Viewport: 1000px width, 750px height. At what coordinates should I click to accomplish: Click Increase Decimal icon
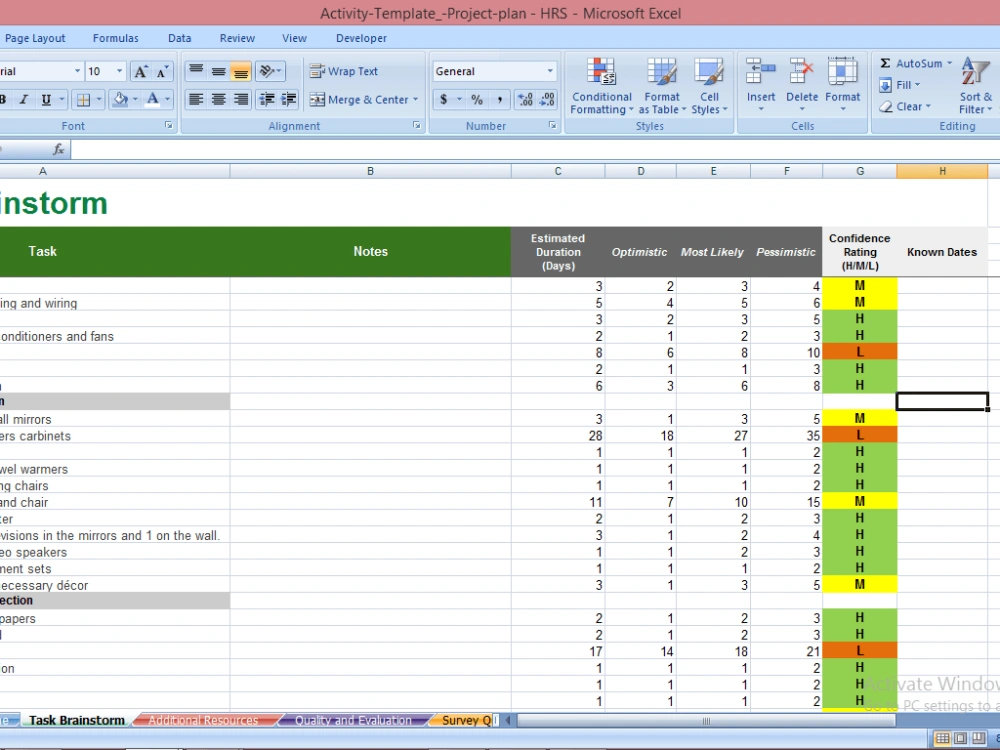tap(526, 99)
